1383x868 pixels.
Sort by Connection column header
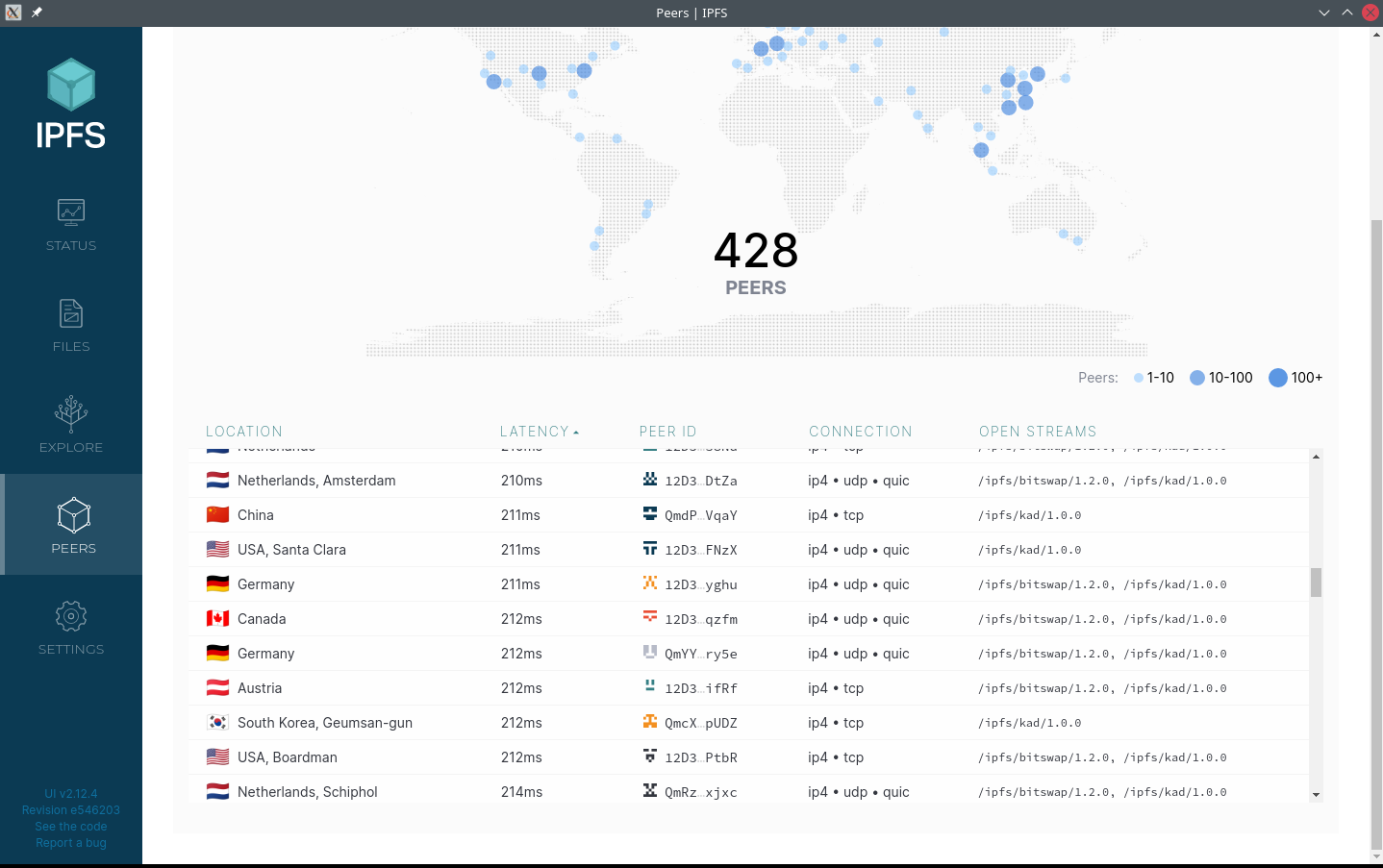[x=861, y=432]
